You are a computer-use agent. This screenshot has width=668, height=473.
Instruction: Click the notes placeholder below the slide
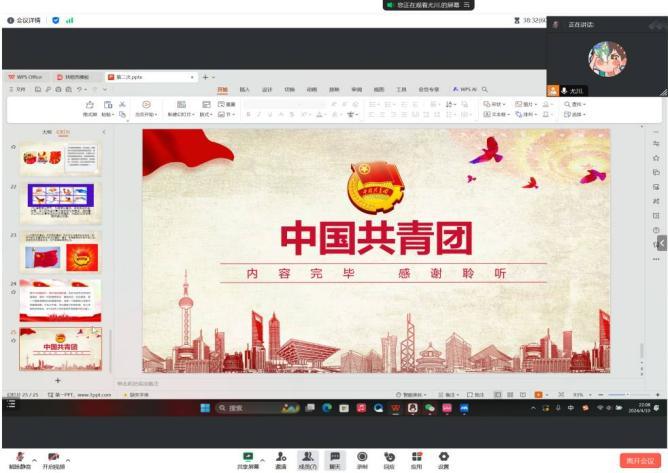pos(138,384)
